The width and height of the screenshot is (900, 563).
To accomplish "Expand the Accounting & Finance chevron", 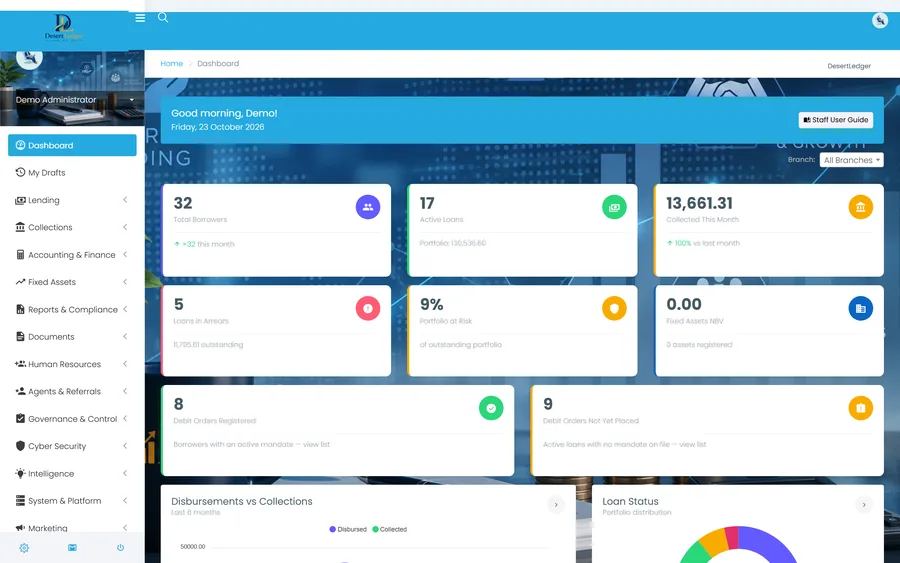I will [x=125, y=255].
